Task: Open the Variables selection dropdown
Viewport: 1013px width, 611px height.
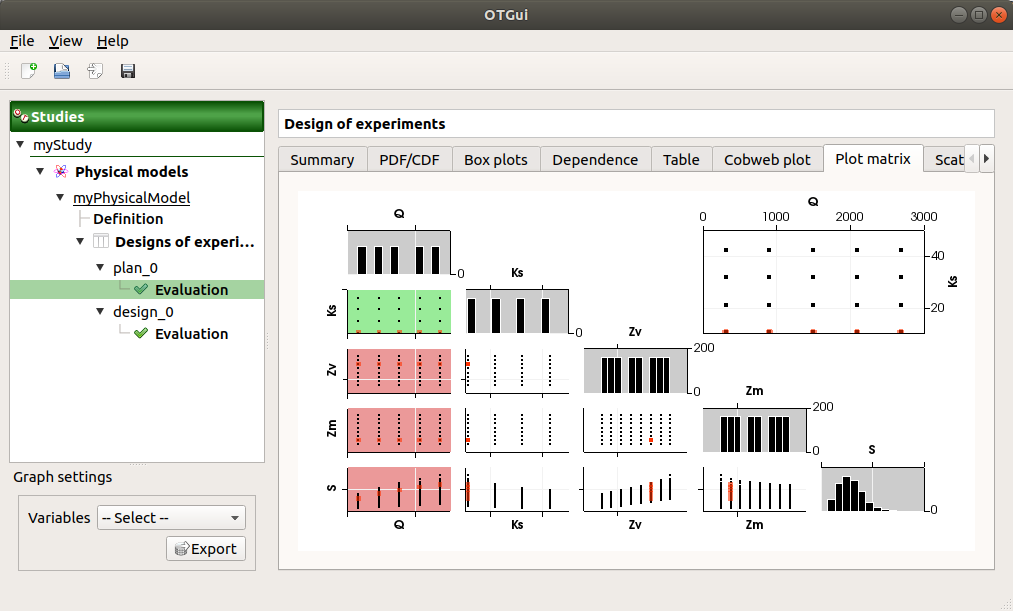Action: 171,518
